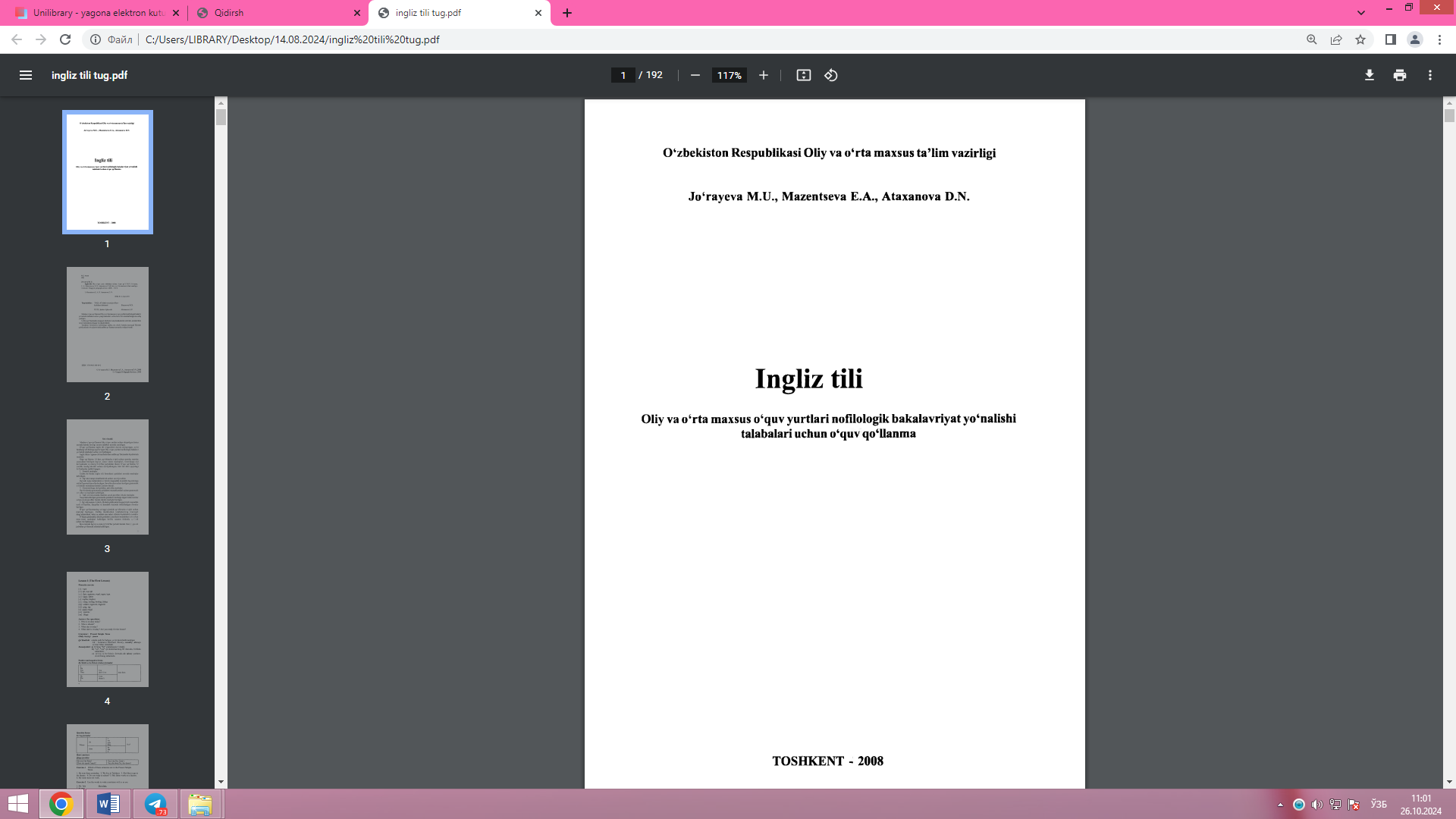Open the browser zoom magnifier icon

coord(1312,39)
